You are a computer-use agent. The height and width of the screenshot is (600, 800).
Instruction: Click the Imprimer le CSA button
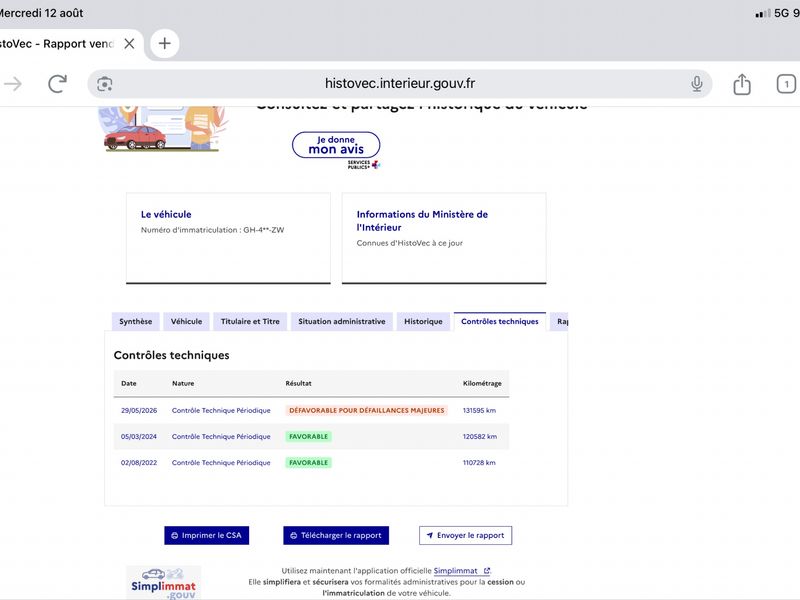207,535
